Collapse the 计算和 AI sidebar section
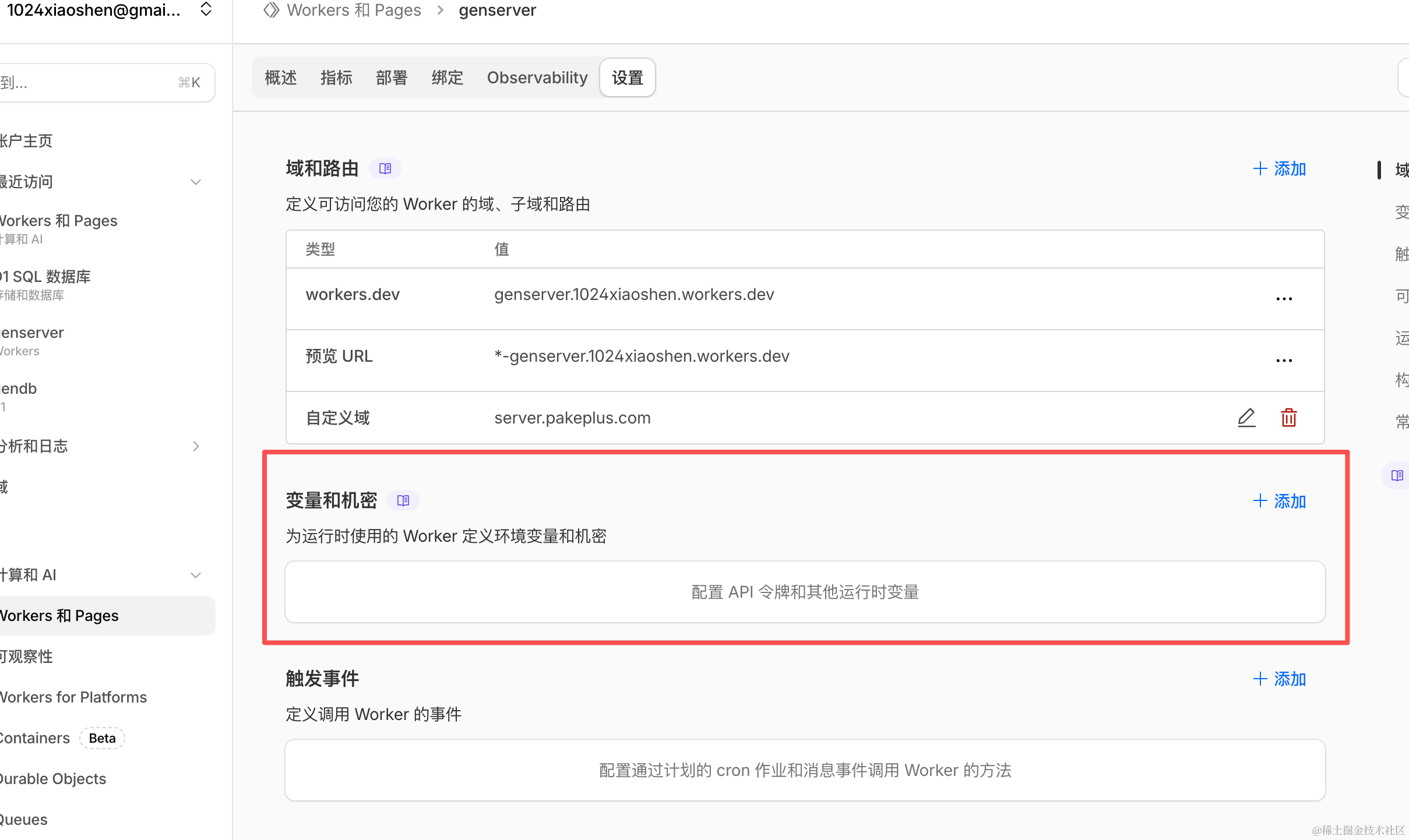 click(x=196, y=575)
